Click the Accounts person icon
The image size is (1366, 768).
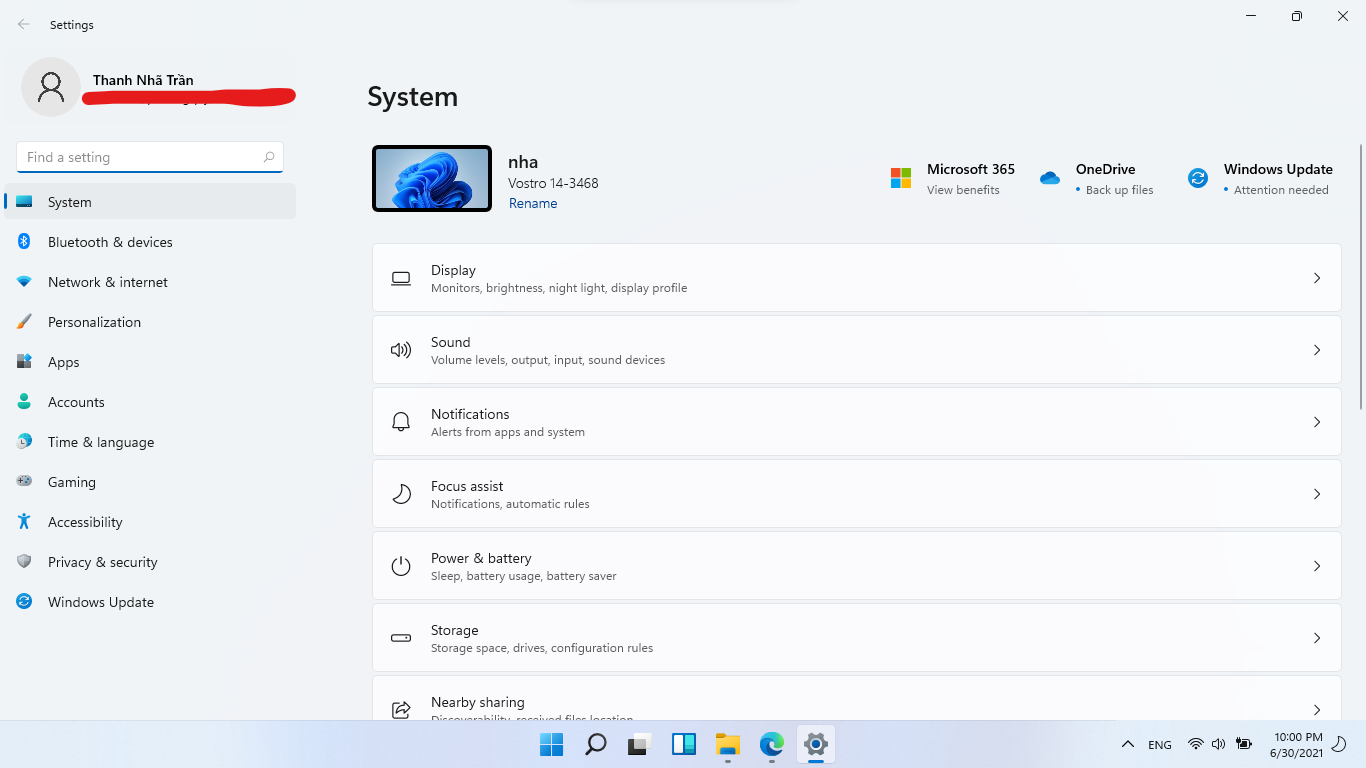tap(24, 402)
